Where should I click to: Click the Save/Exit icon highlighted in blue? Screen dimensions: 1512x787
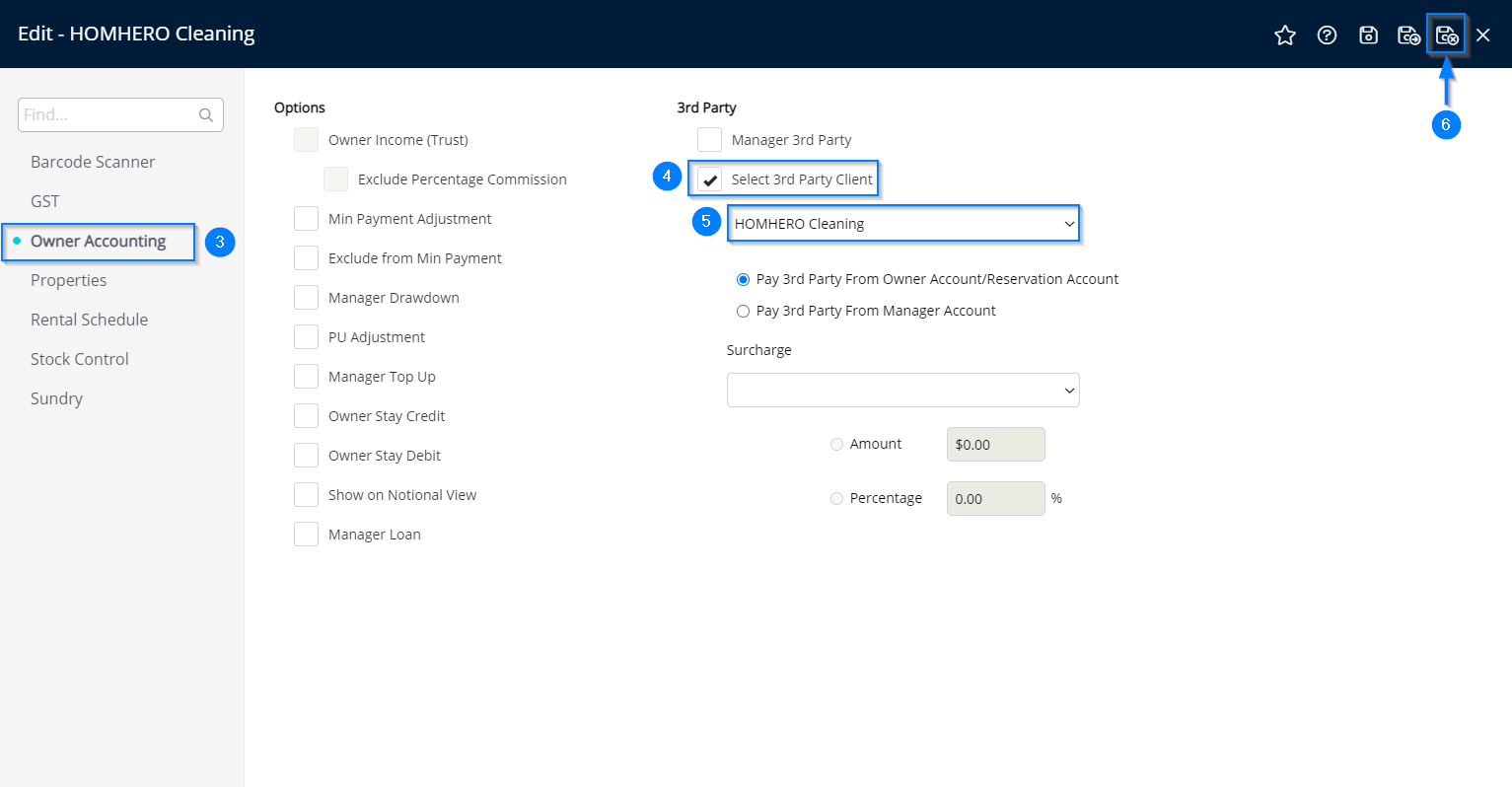click(1446, 36)
